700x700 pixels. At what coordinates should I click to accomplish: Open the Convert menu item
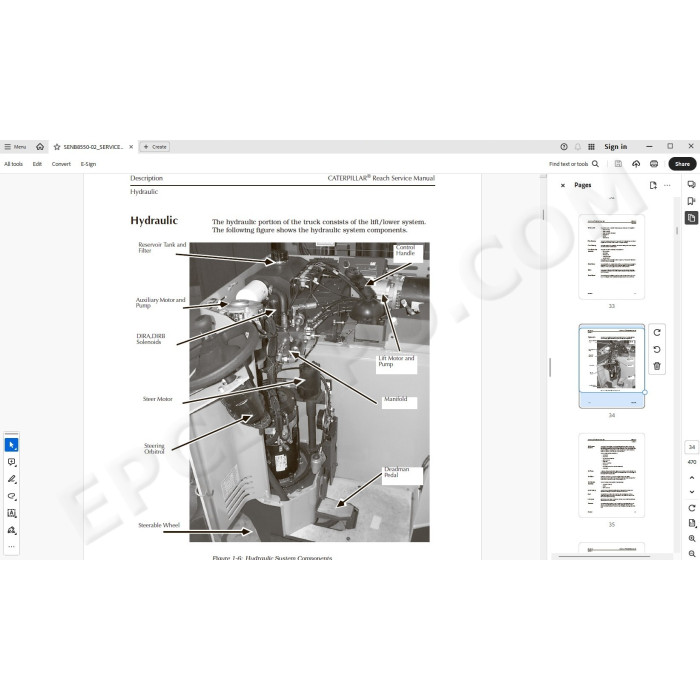pyautogui.click(x=61, y=164)
